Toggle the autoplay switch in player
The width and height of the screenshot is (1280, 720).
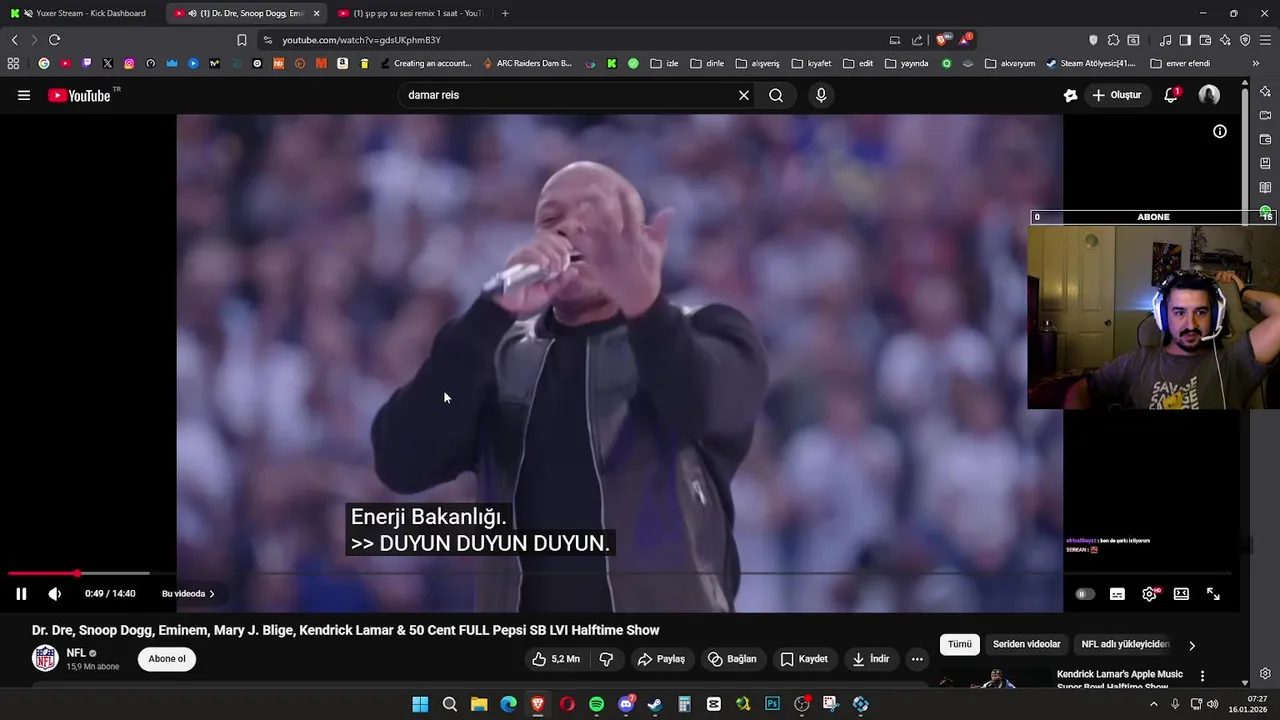point(1084,594)
